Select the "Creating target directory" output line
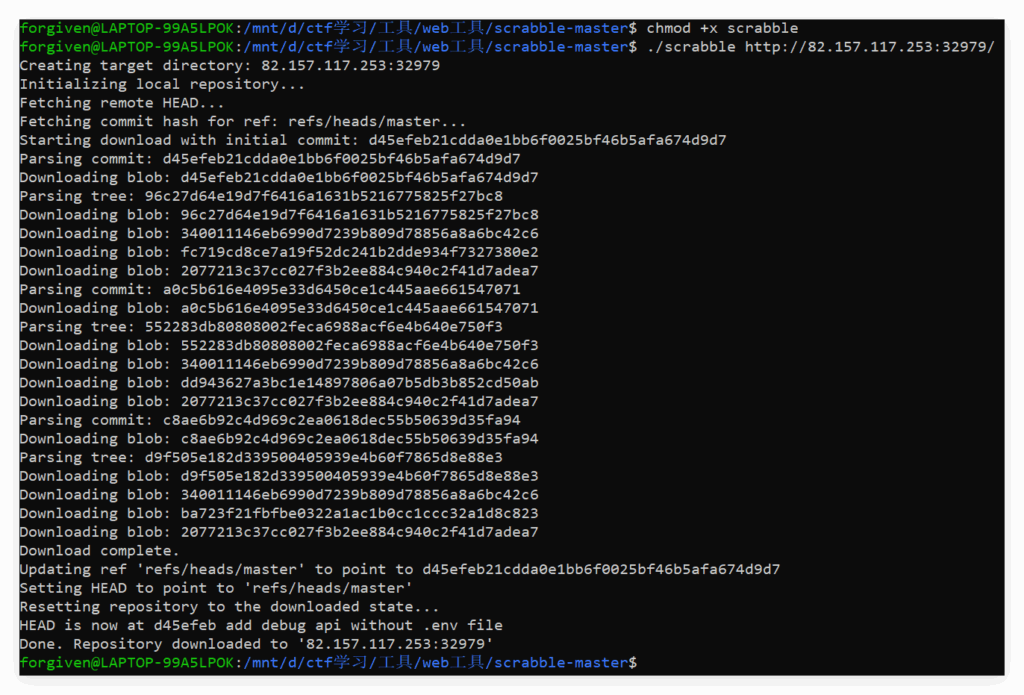Image resolution: width=1024 pixels, height=695 pixels. 229,65
